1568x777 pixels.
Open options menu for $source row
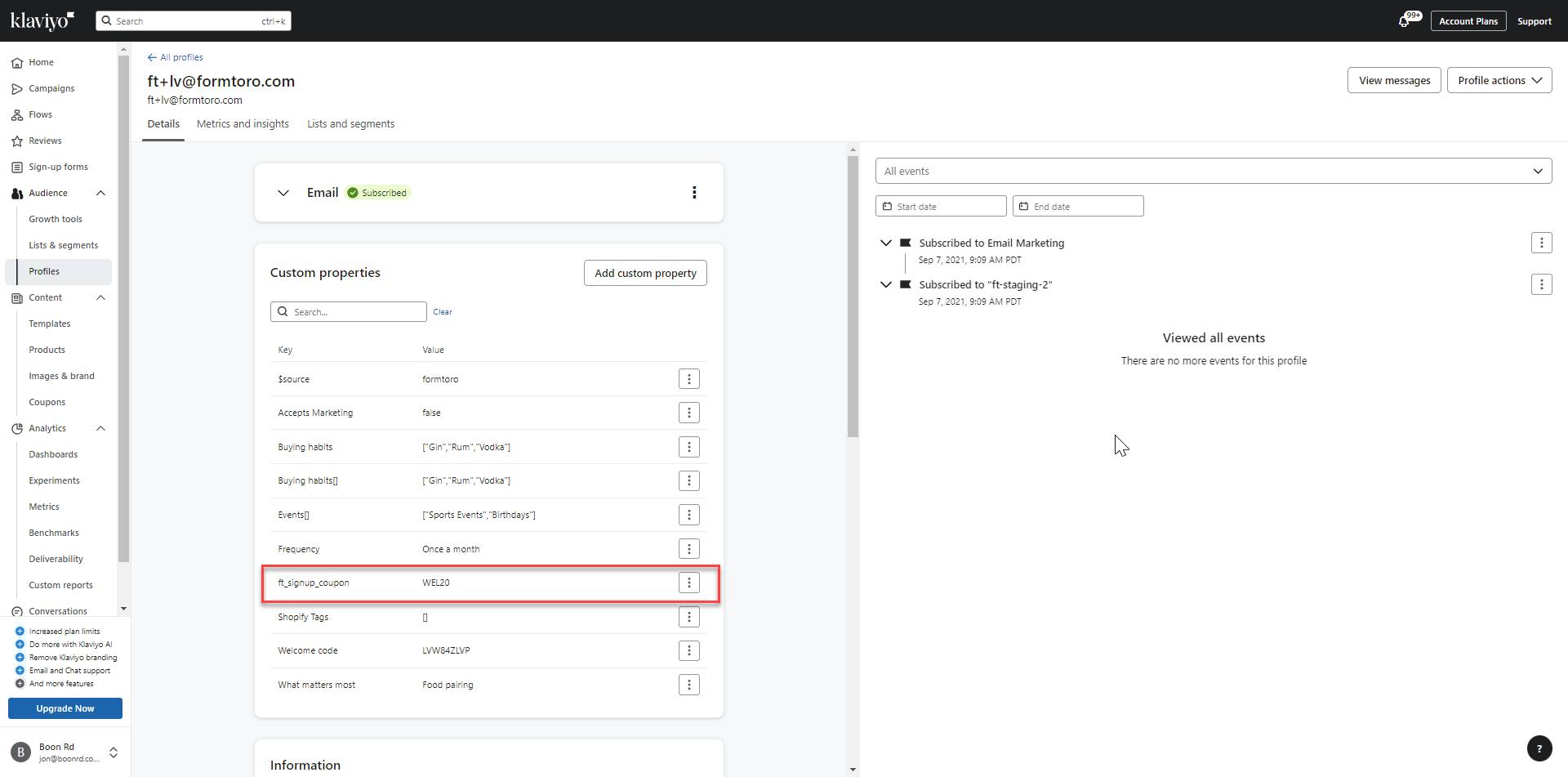[x=689, y=379]
